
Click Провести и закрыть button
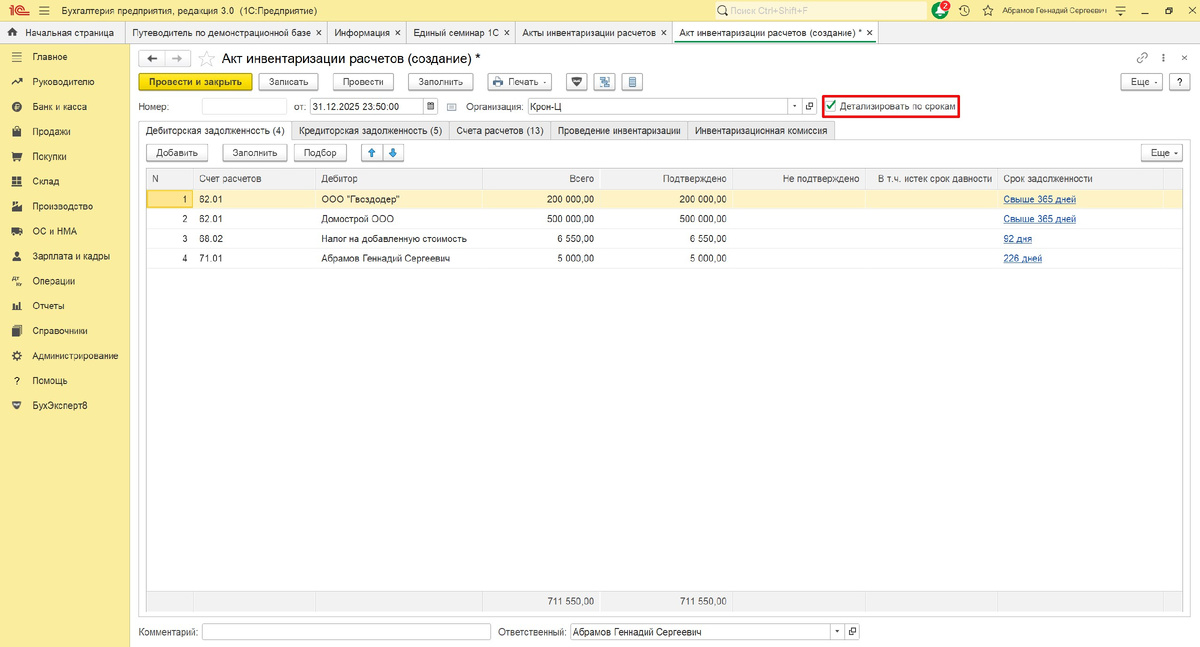194,82
